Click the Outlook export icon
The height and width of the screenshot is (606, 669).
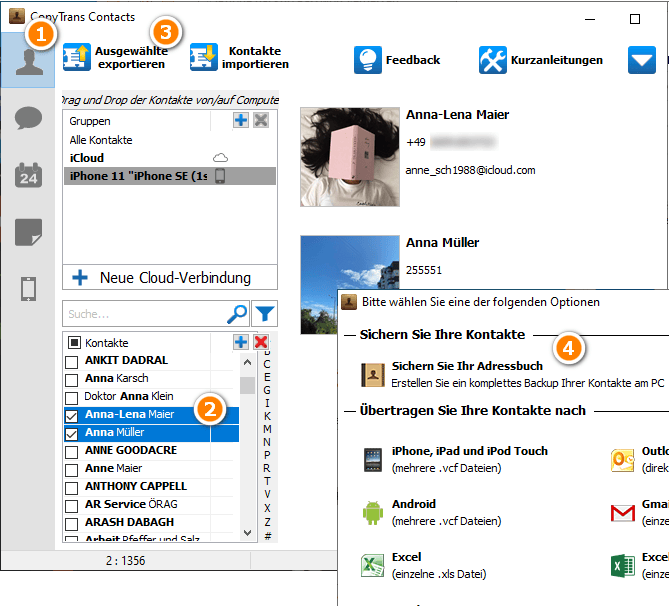[x=622, y=460]
